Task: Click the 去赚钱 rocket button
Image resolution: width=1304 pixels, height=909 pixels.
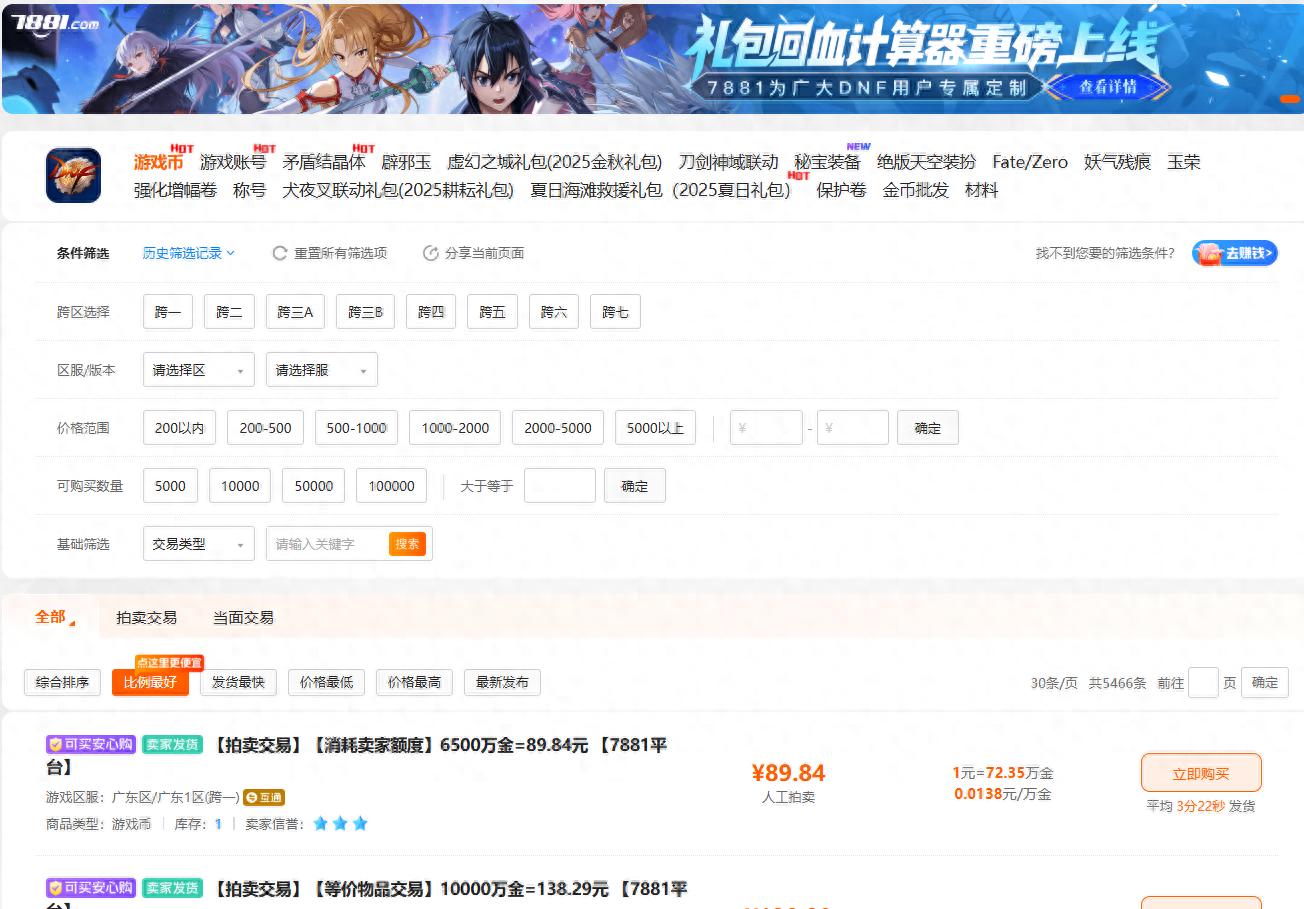Action: pyautogui.click(x=1233, y=253)
